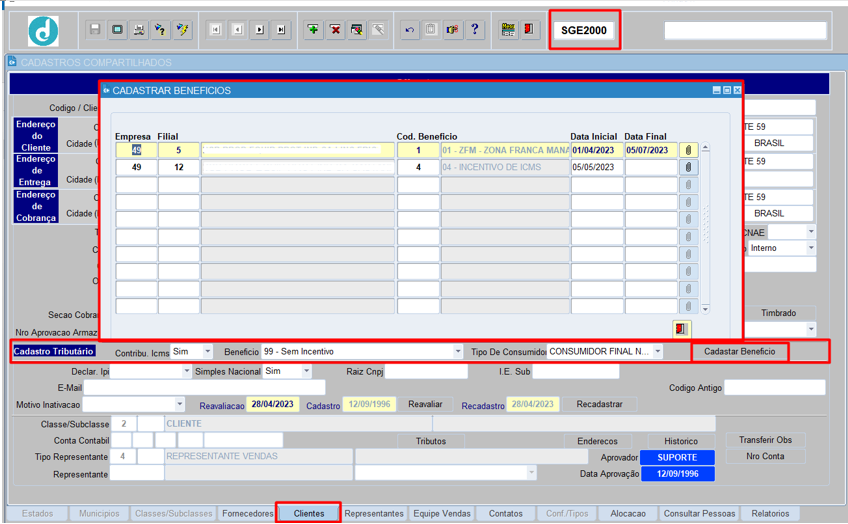
Task: Click the toolbar icon left of Help
Action: click(x=453, y=30)
